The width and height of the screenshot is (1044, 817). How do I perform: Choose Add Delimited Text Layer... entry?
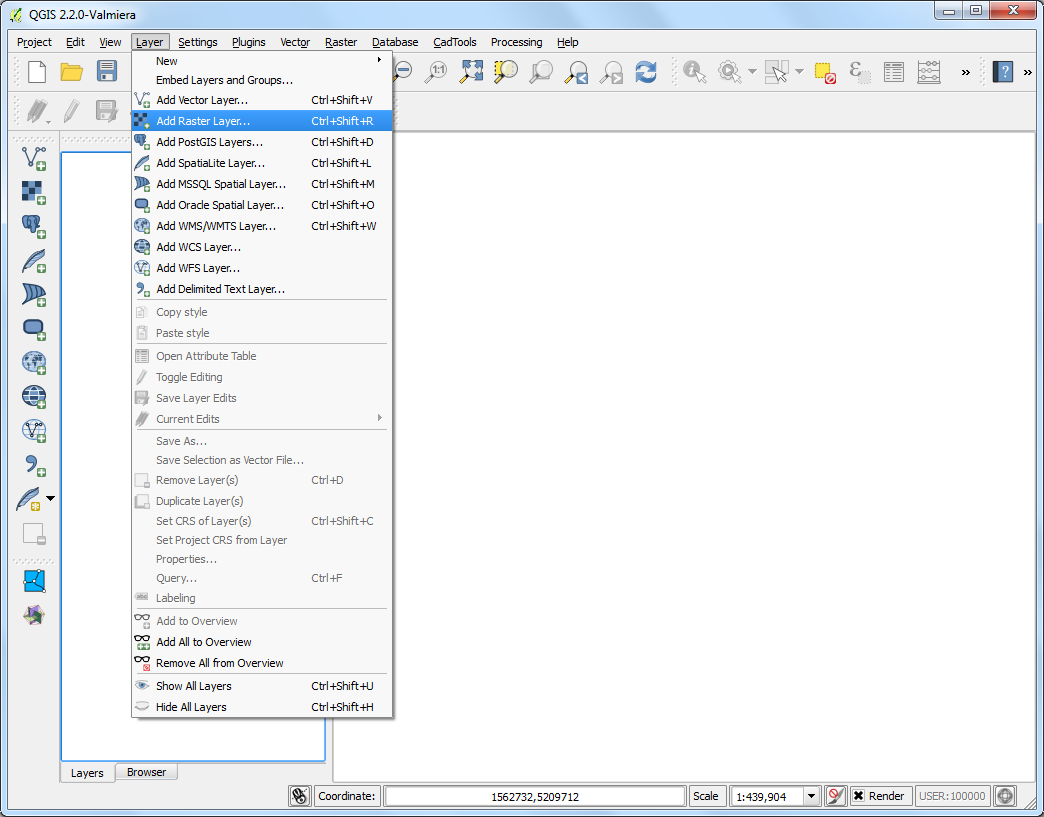pyautogui.click(x=262, y=289)
